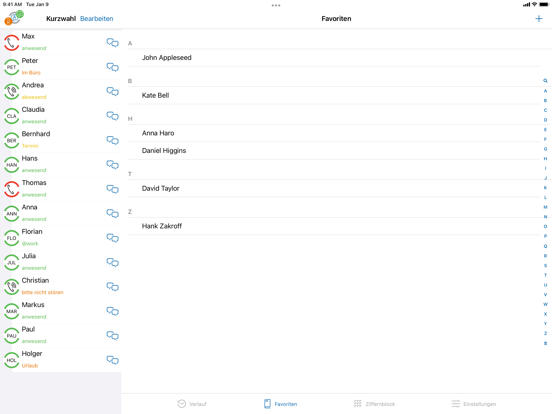The width and height of the screenshot is (552, 414).
Task: Tap the Wi-Fi indicator in status bar
Action: (x=534, y=4)
